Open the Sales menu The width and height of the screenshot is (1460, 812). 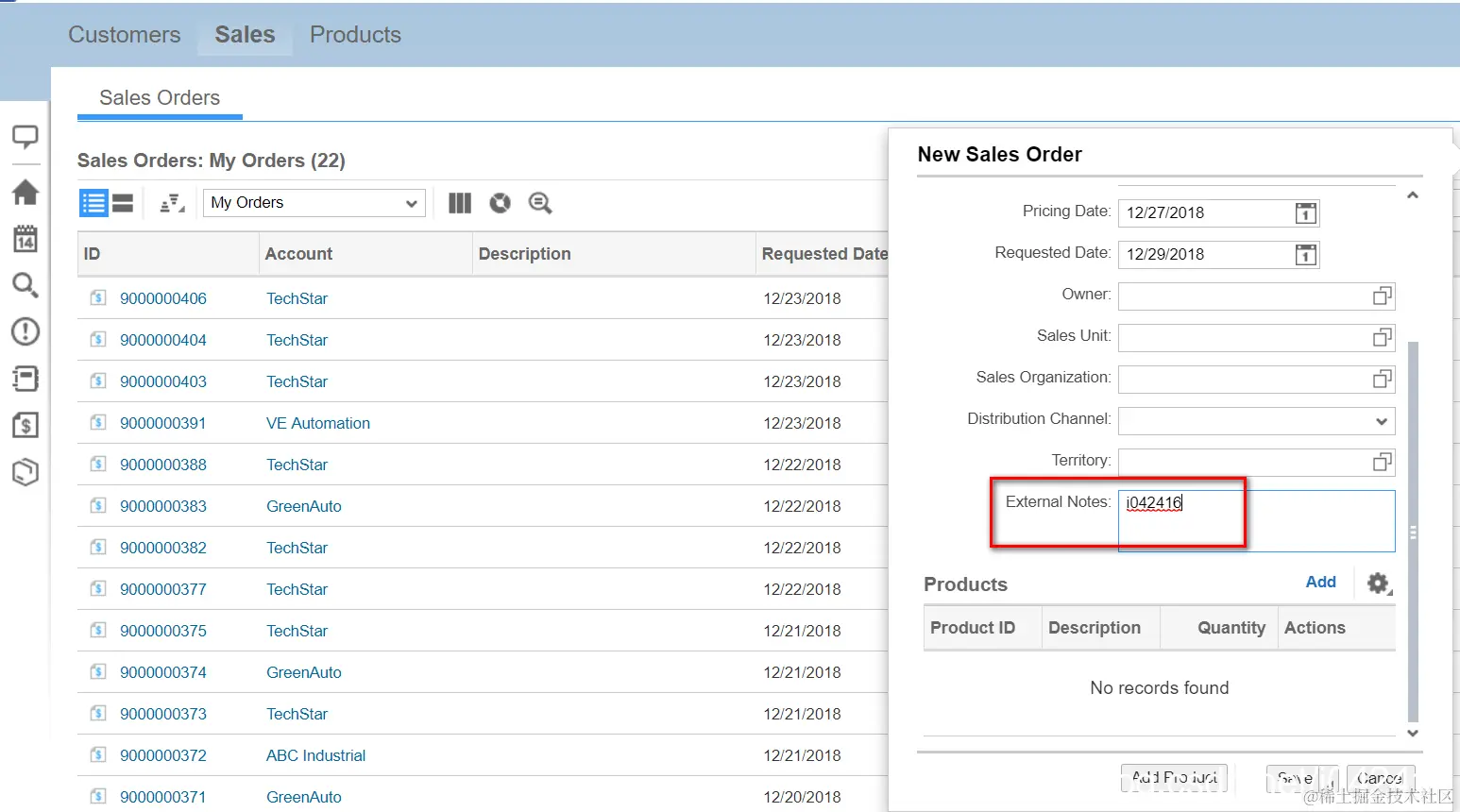pos(245,35)
